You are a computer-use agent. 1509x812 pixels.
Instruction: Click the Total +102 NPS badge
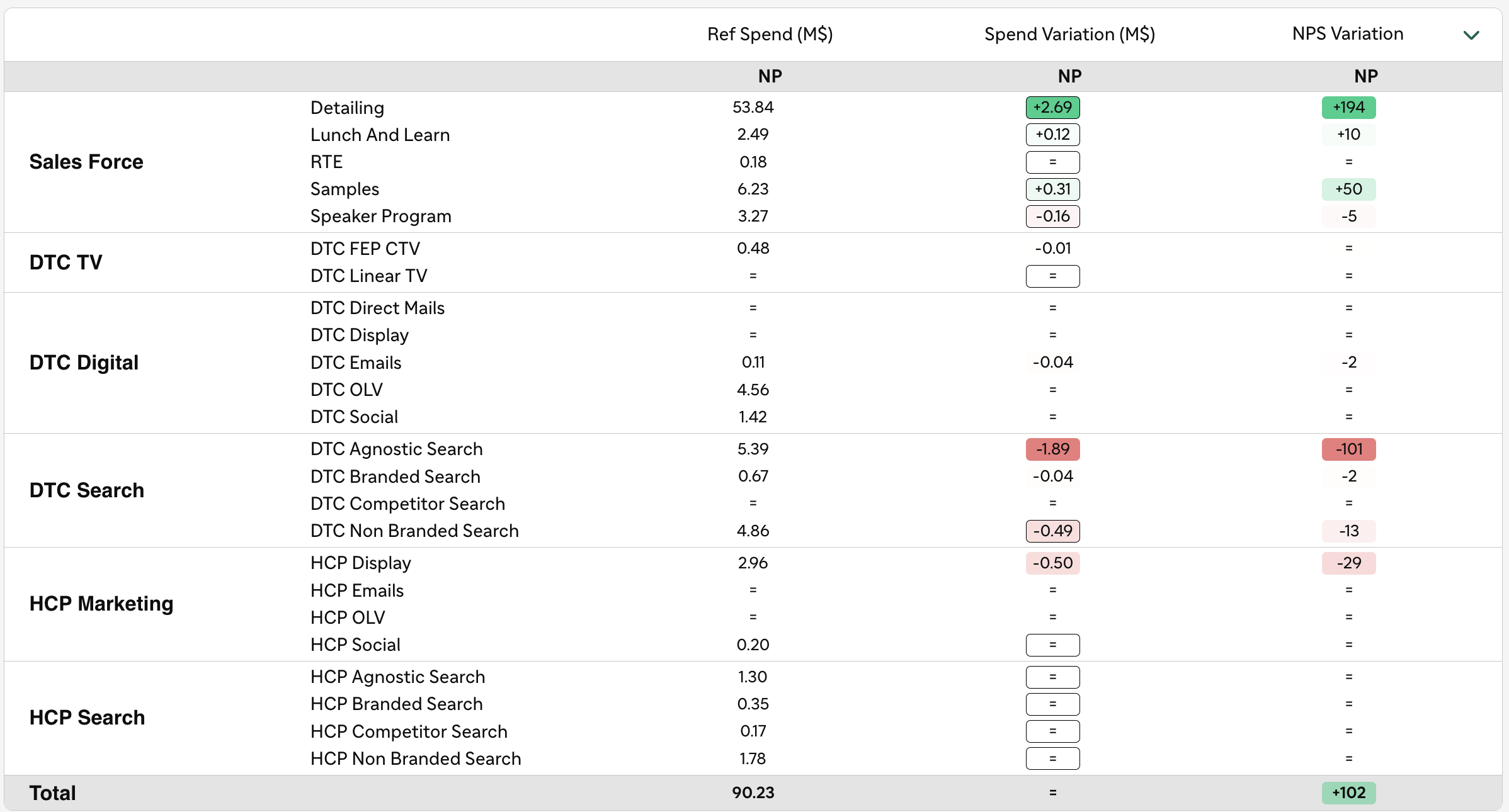pos(1348,793)
